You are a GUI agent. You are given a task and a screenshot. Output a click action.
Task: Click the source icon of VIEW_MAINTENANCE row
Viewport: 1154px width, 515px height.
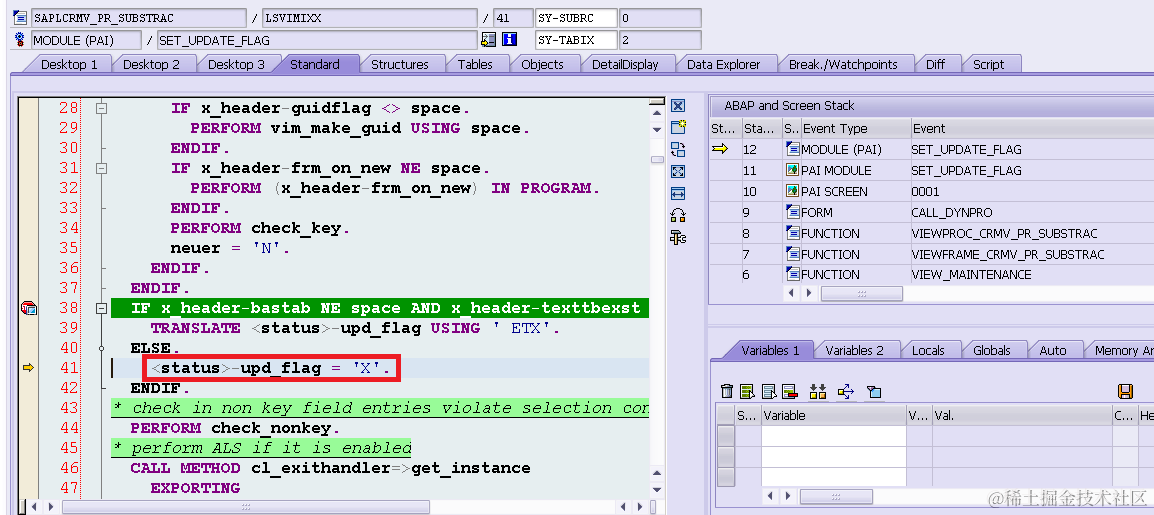[793, 274]
